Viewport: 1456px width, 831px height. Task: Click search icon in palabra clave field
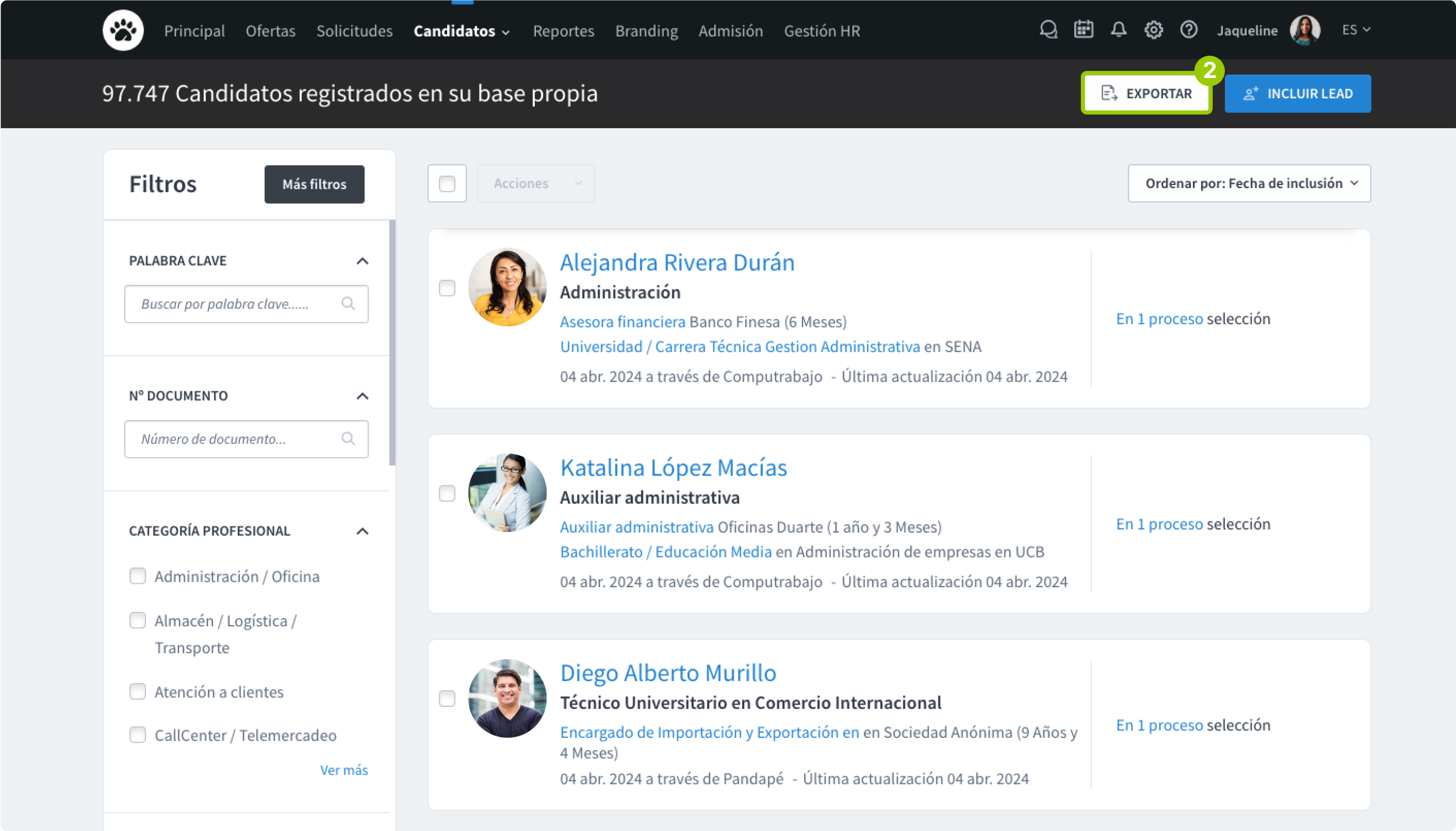point(348,304)
